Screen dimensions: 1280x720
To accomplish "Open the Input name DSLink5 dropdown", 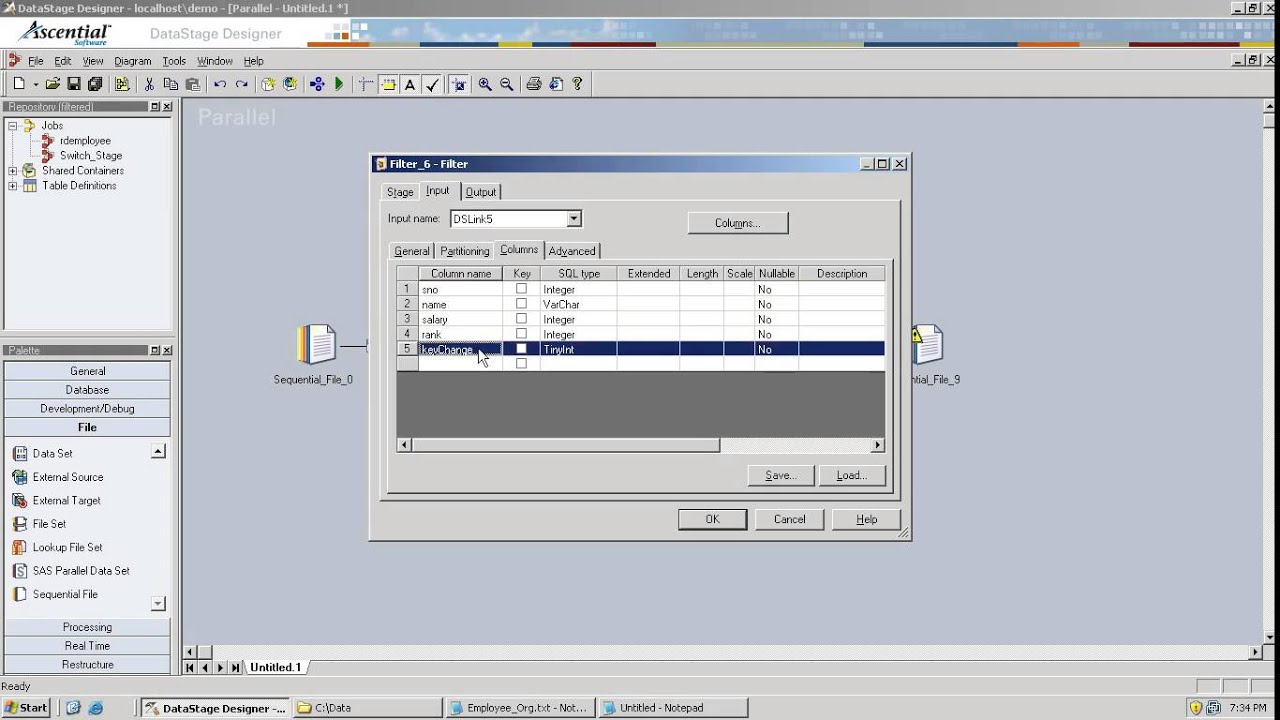I will click(574, 219).
